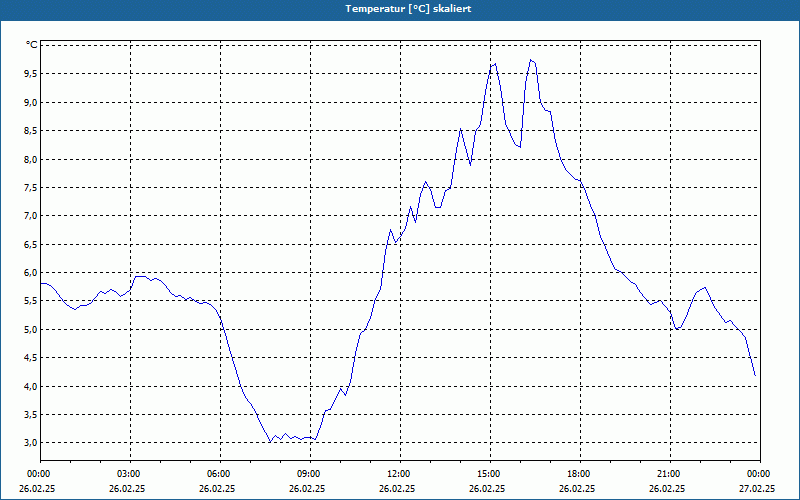Pick the 26.02.25 date beneath 09:00

pyautogui.click(x=307, y=489)
